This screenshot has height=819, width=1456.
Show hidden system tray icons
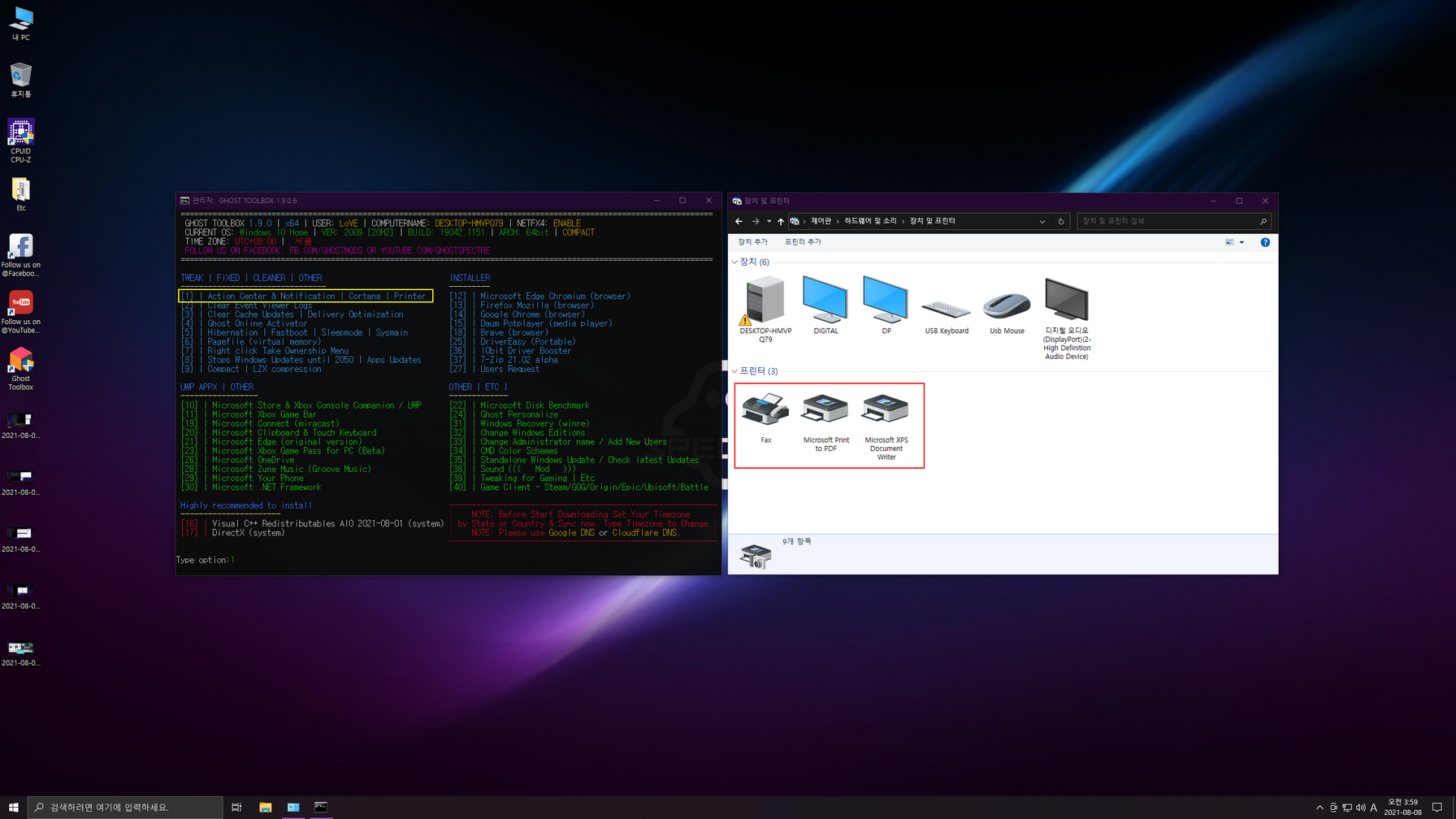point(1319,807)
